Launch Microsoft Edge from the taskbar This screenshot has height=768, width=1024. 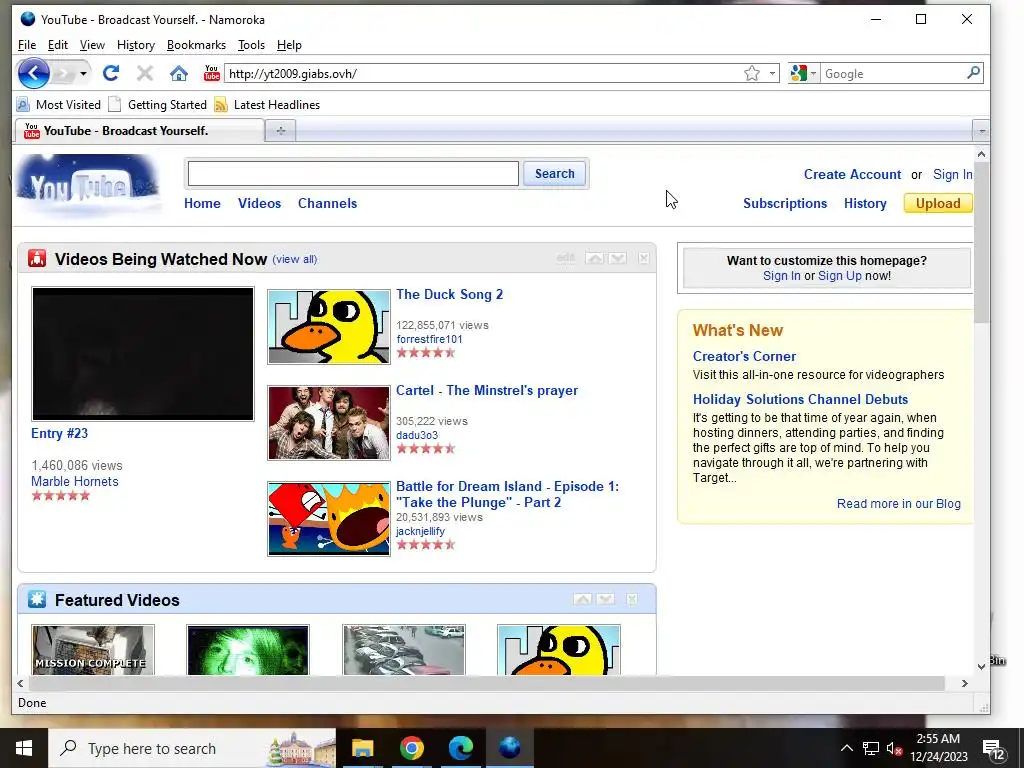[460, 748]
